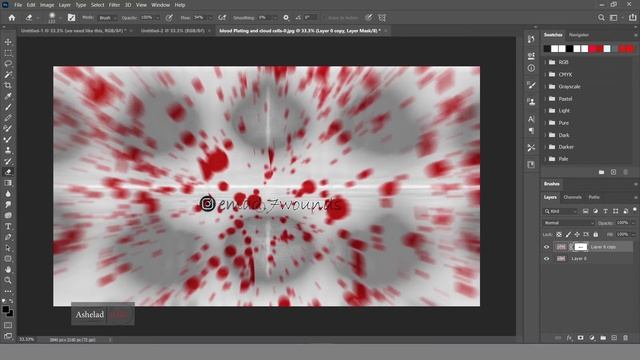The width and height of the screenshot is (640, 360).
Task: Open the layer Kind filter dropdown
Action: coord(561,211)
